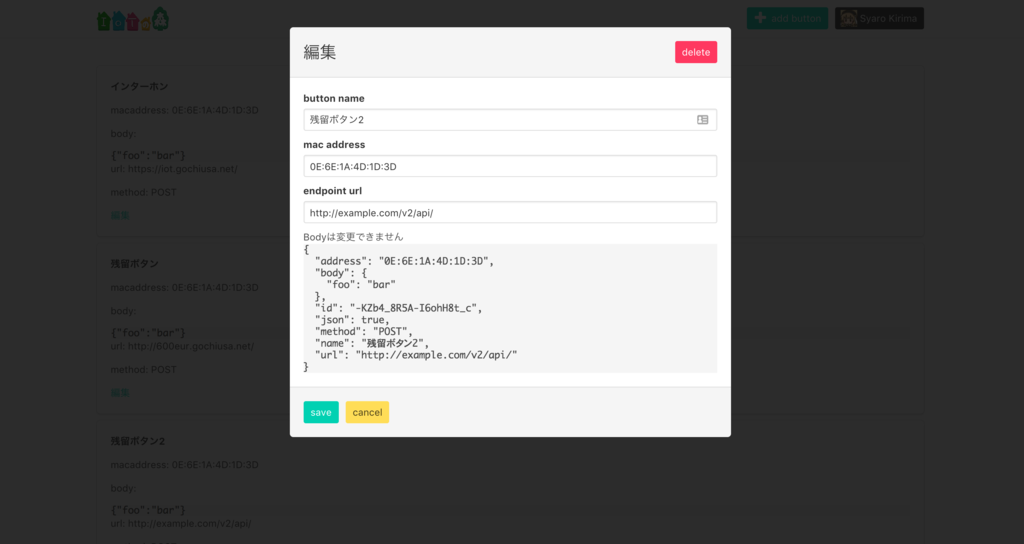Click the 編集 dialog title
The width and height of the screenshot is (1024, 544).
pyautogui.click(x=319, y=52)
